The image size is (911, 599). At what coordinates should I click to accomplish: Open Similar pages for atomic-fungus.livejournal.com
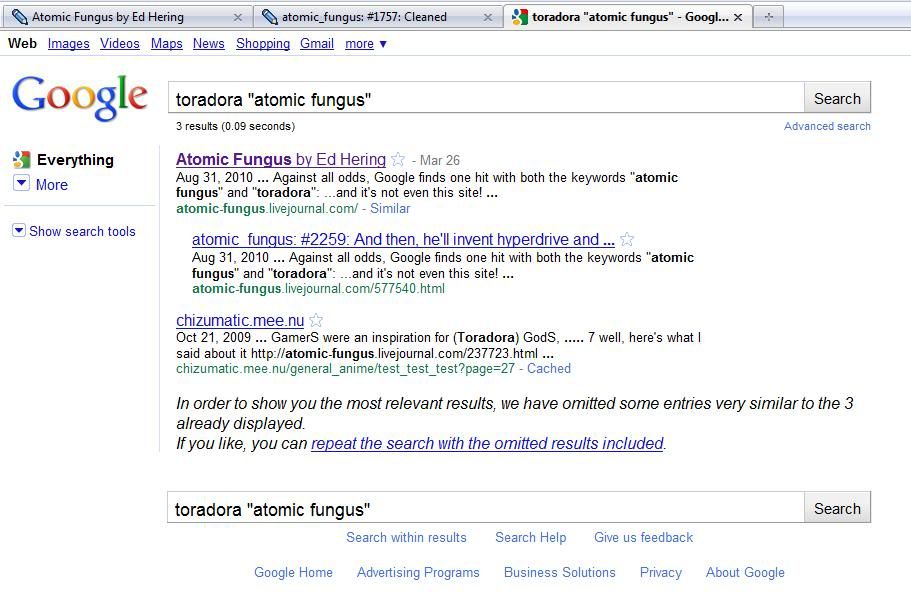(390, 209)
